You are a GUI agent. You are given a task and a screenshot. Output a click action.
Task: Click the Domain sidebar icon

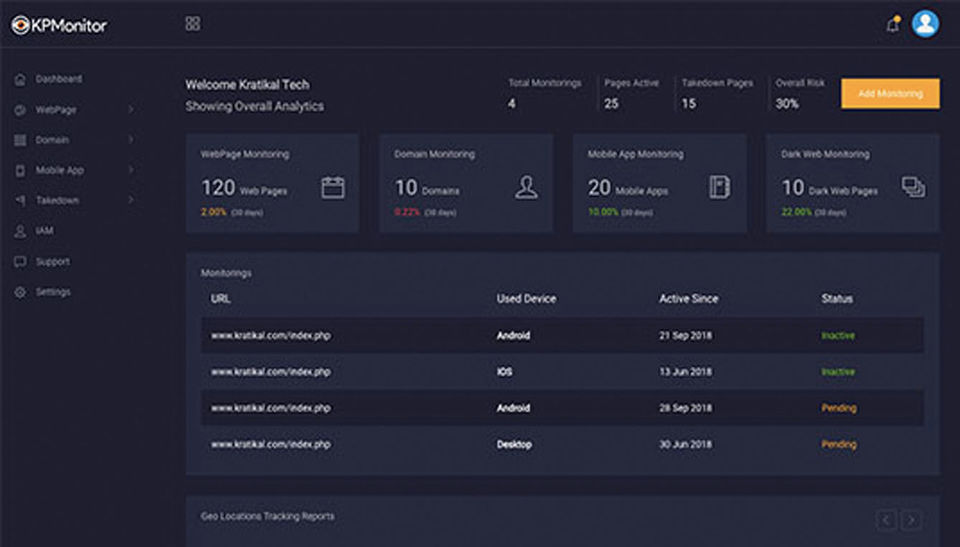click(x=20, y=140)
